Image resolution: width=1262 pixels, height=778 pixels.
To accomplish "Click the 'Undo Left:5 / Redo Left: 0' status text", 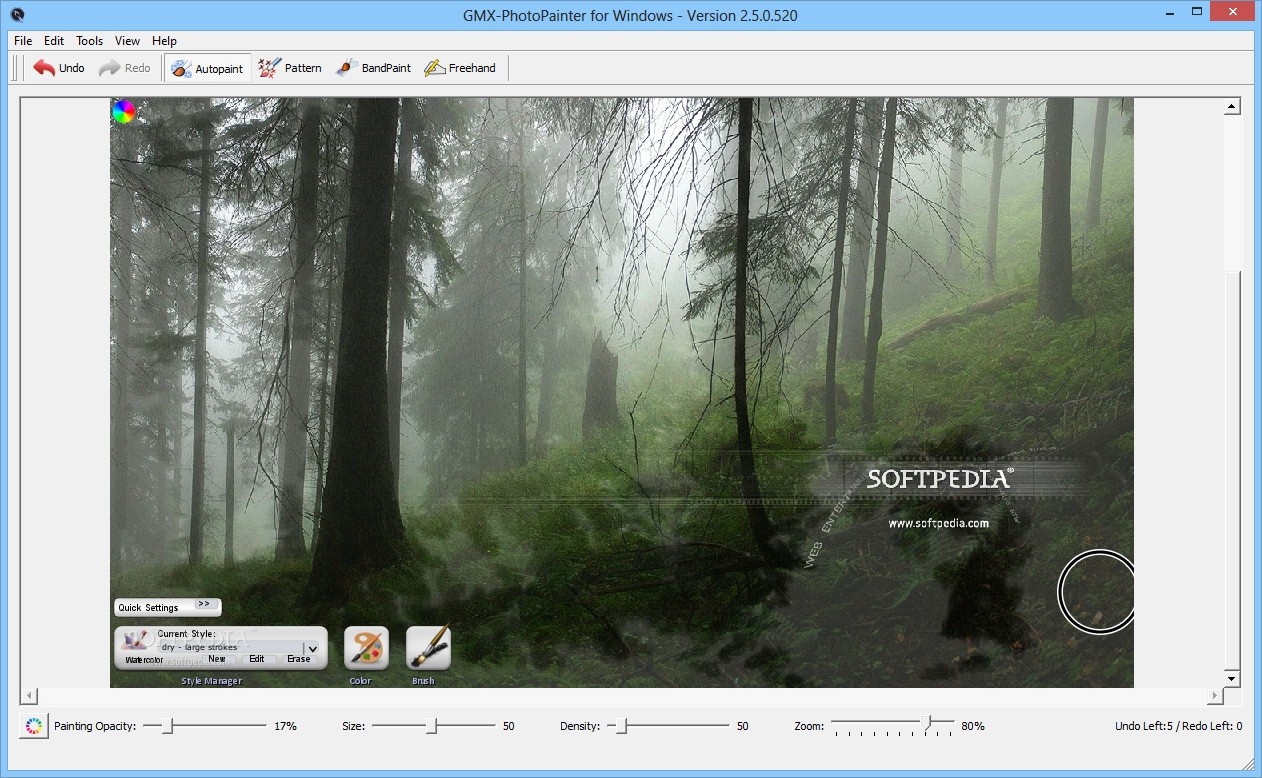I will click(x=1178, y=726).
